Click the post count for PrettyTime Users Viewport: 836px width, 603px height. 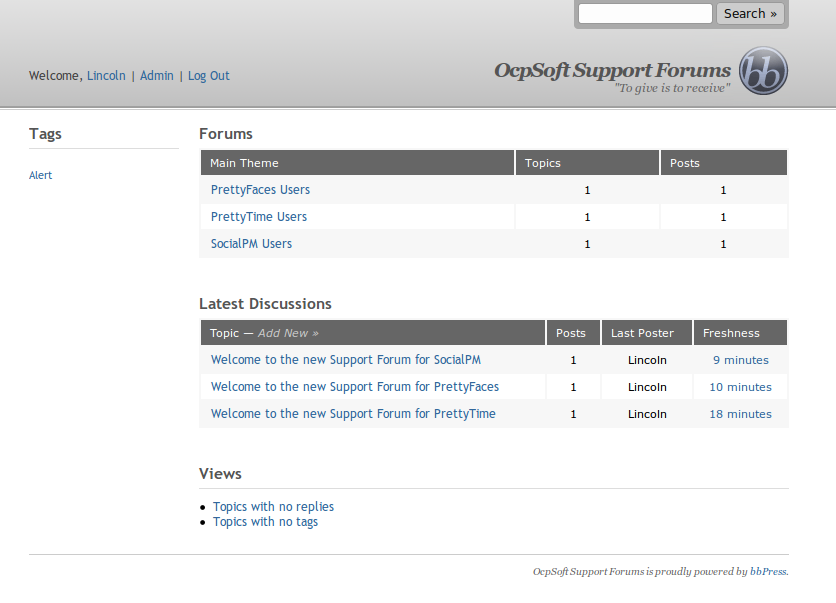click(724, 218)
